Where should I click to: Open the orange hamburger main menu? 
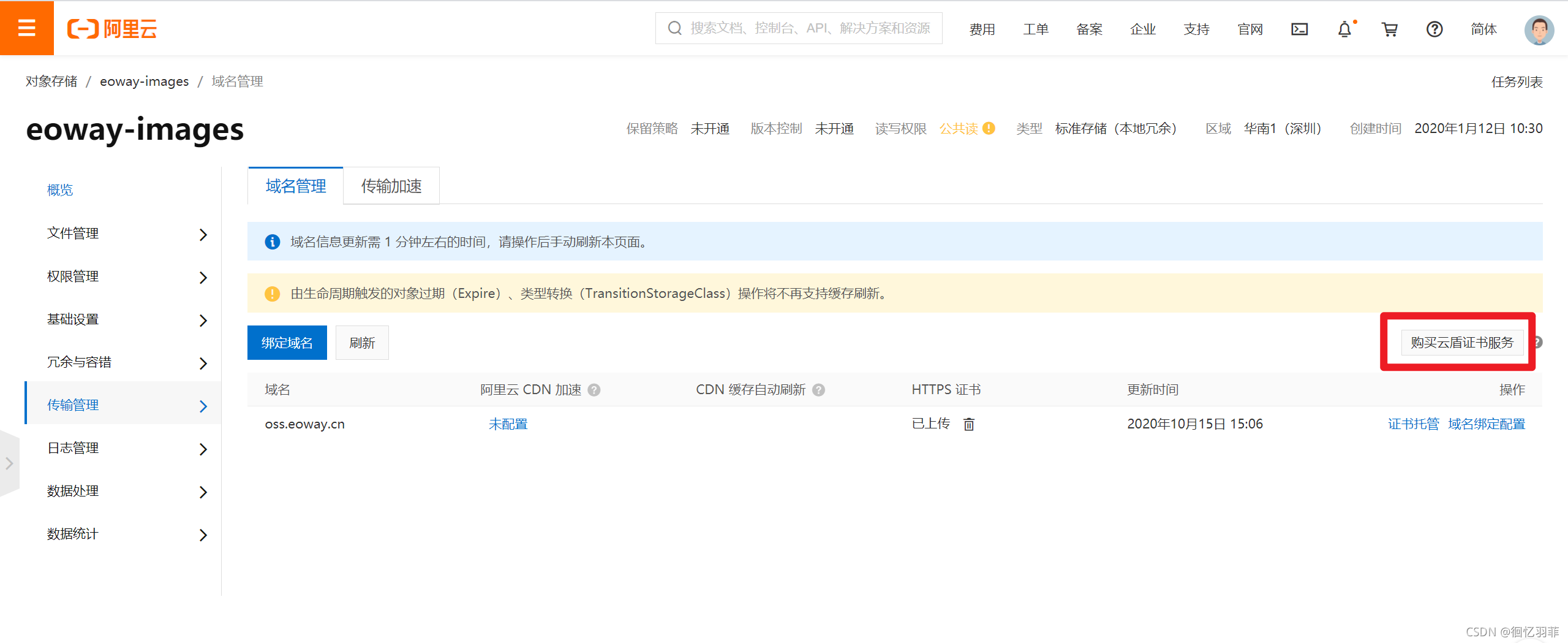pyautogui.click(x=26, y=28)
